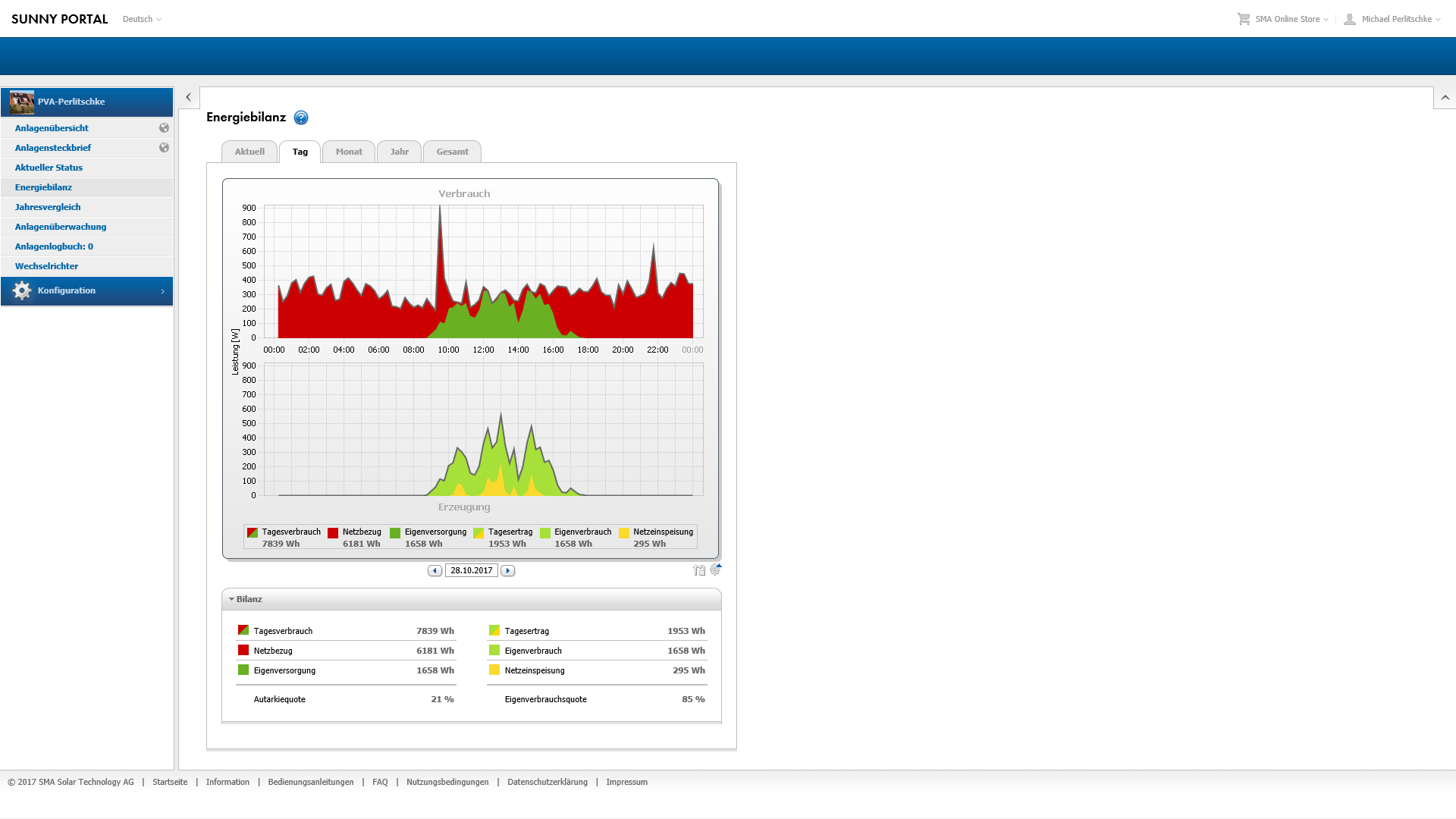Click the chart data export icon
Viewport: 1456px width, 819px height.
tap(698, 570)
